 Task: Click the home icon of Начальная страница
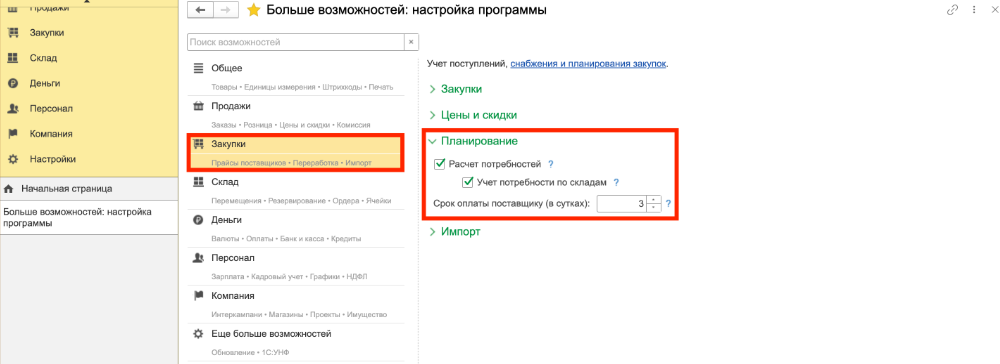9,189
